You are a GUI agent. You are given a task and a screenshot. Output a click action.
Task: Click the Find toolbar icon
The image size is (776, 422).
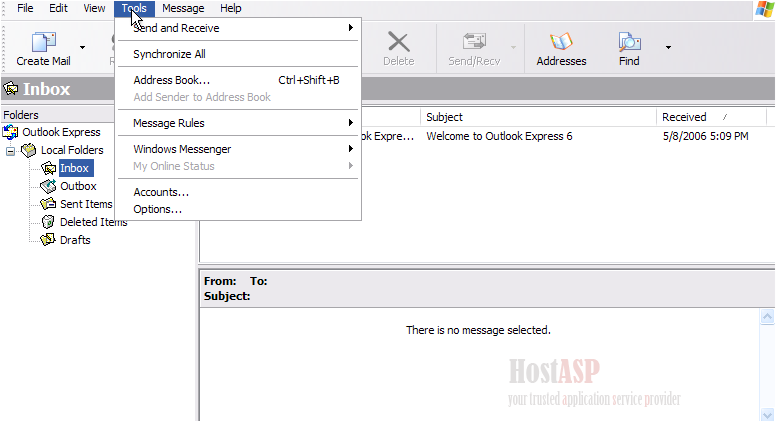pyautogui.click(x=629, y=42)
